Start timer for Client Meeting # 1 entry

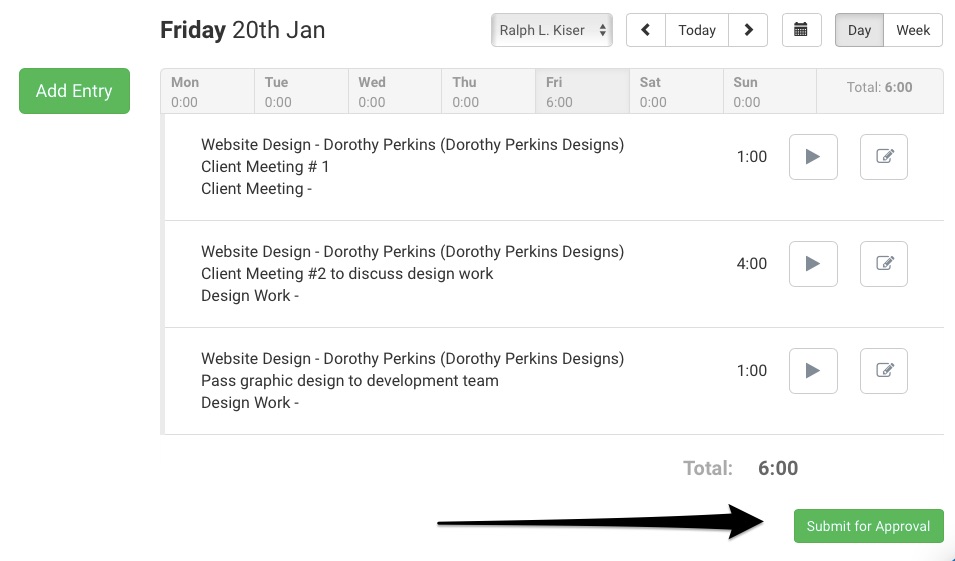tap(813, 157)
